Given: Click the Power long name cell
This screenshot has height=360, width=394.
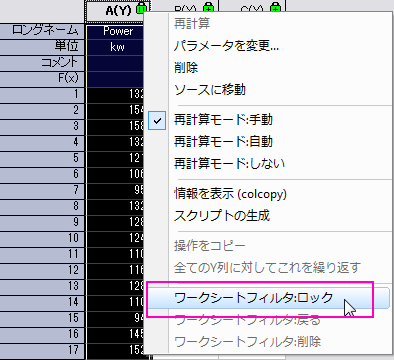Looking at the screenshot, I should click(x=115, y=31).
